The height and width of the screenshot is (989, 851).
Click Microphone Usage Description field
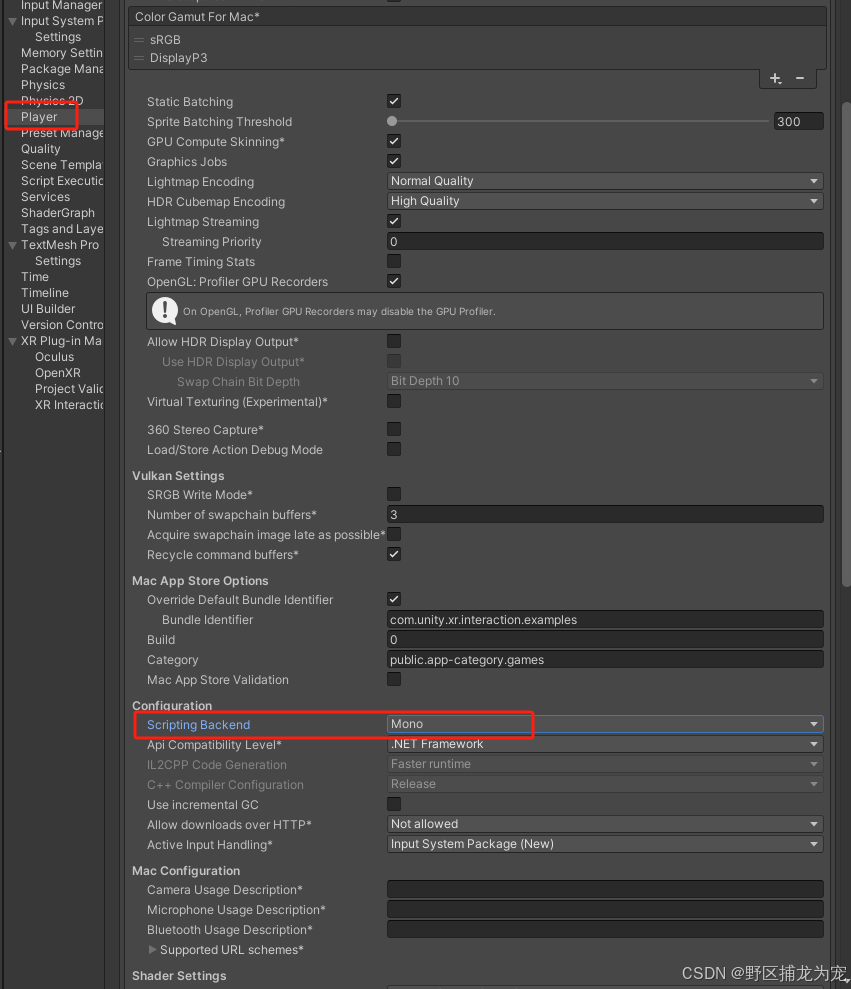tap(605, 910)
